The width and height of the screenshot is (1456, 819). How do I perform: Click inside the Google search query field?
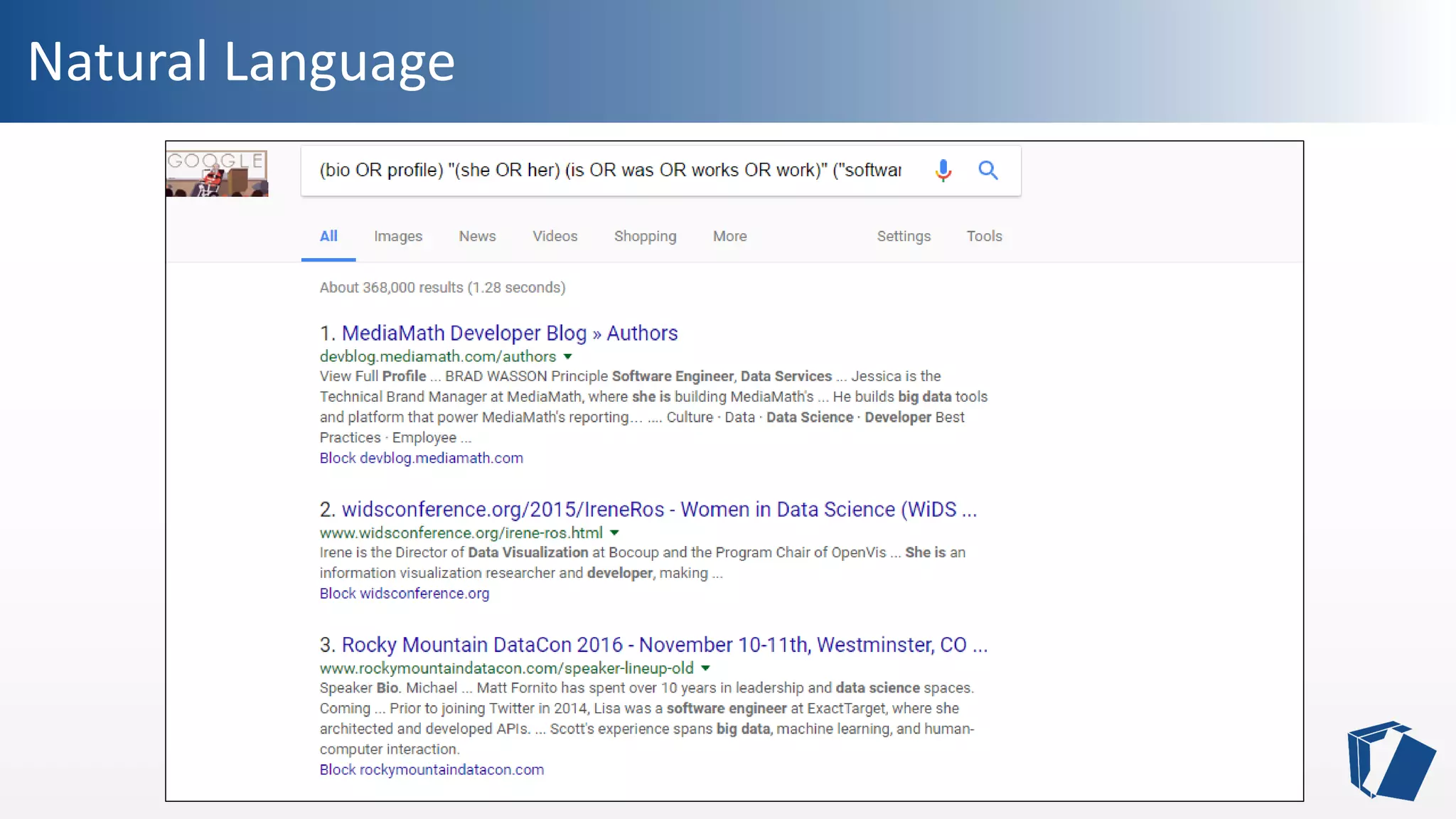610,171
